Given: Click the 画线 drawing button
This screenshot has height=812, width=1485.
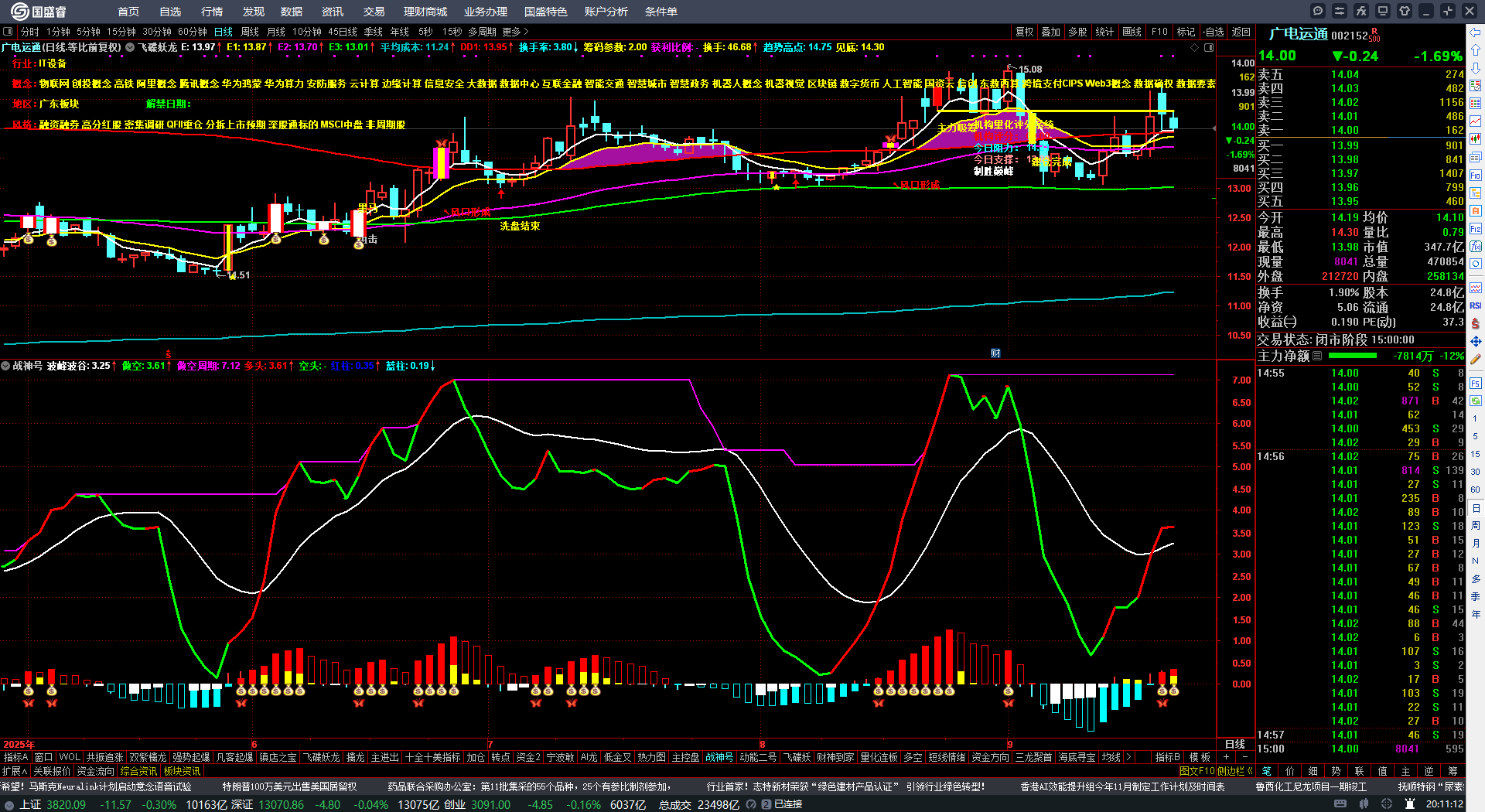Looking at the screenshot, I should pos(1132,32).
